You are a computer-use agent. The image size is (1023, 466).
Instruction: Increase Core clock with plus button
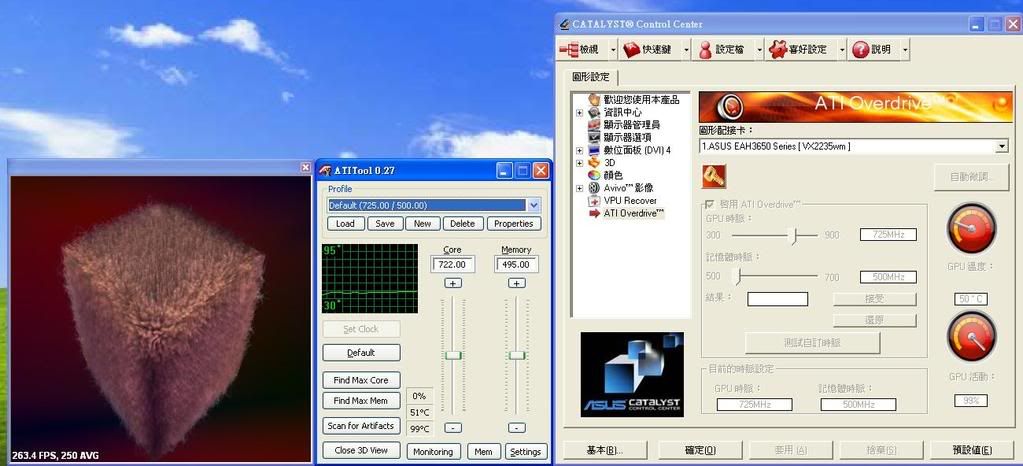coord(453,283)
